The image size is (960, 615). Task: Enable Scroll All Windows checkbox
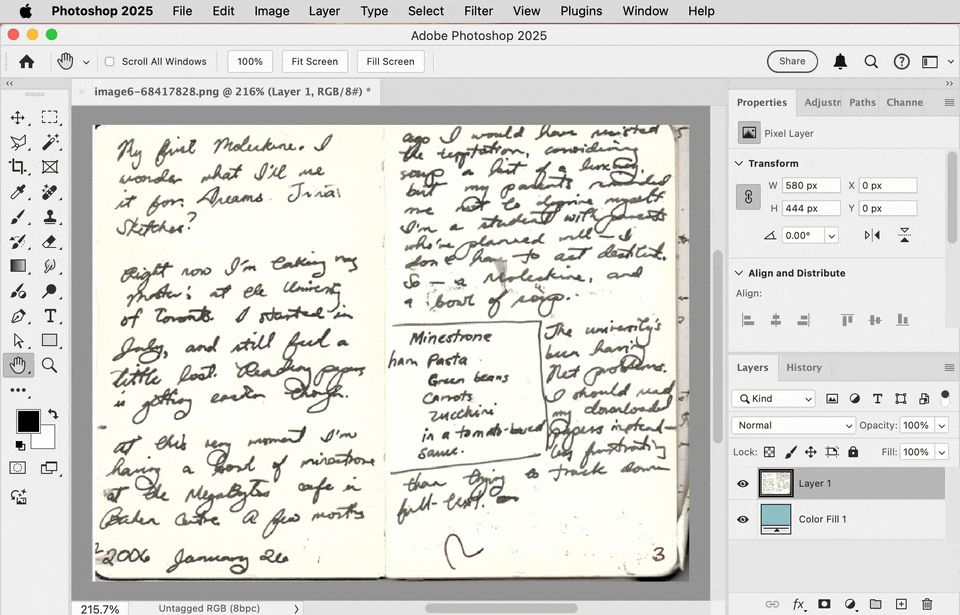[x=110, y=61]
